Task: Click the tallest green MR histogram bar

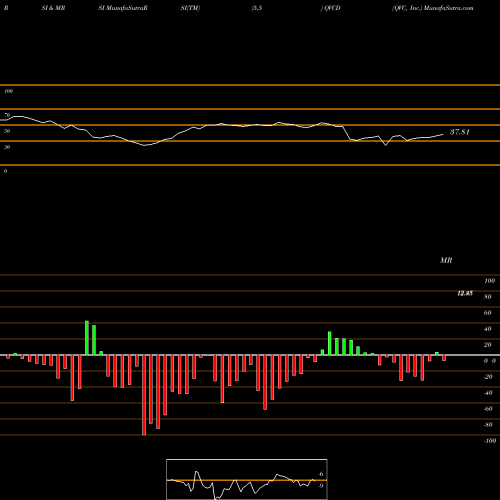Action: 87,338
